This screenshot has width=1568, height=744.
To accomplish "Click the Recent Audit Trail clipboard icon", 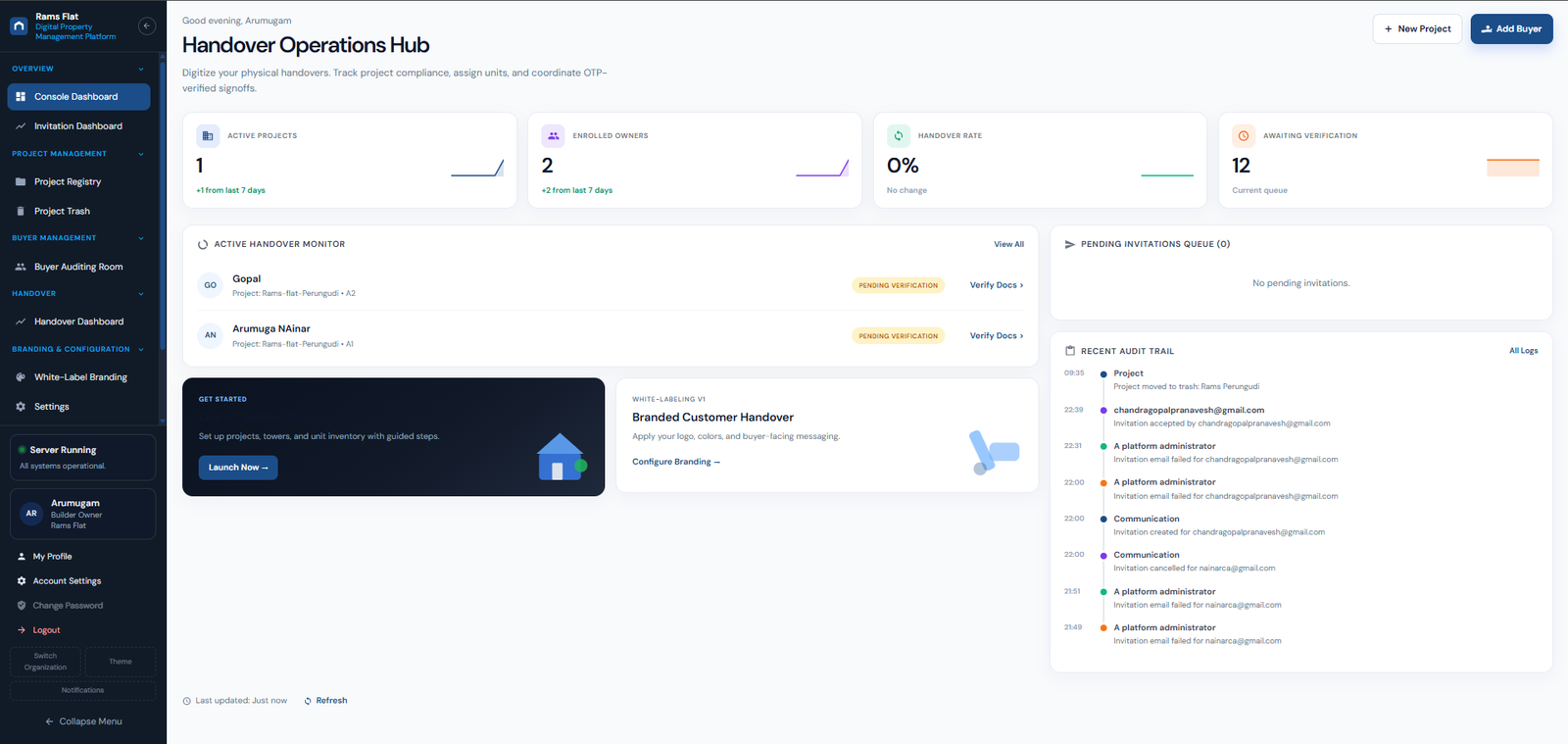I will coord(1070,351).
